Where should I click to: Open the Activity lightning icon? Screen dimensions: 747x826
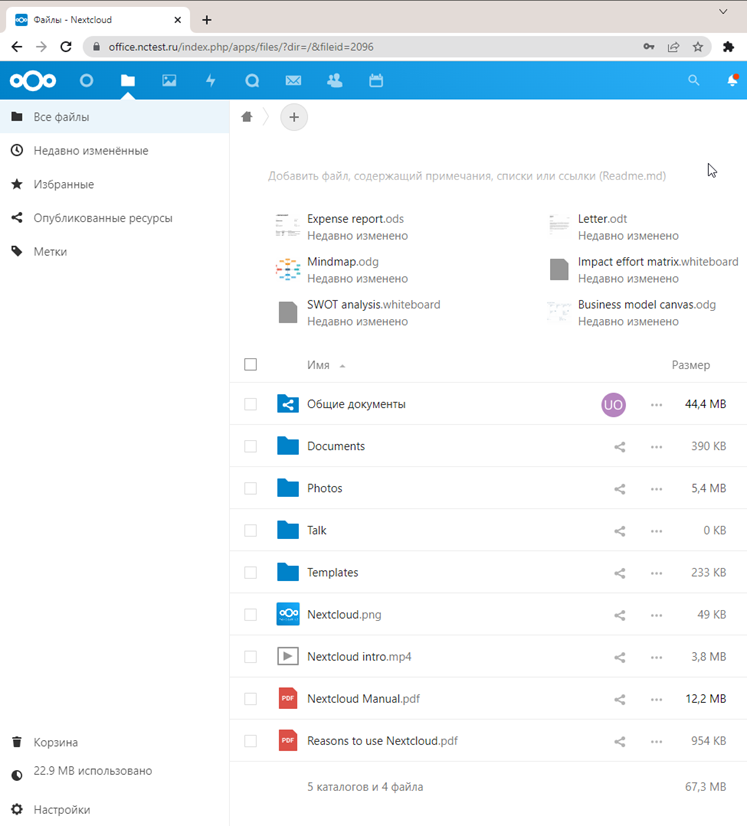pyautogui.click(x=211, y=81)
